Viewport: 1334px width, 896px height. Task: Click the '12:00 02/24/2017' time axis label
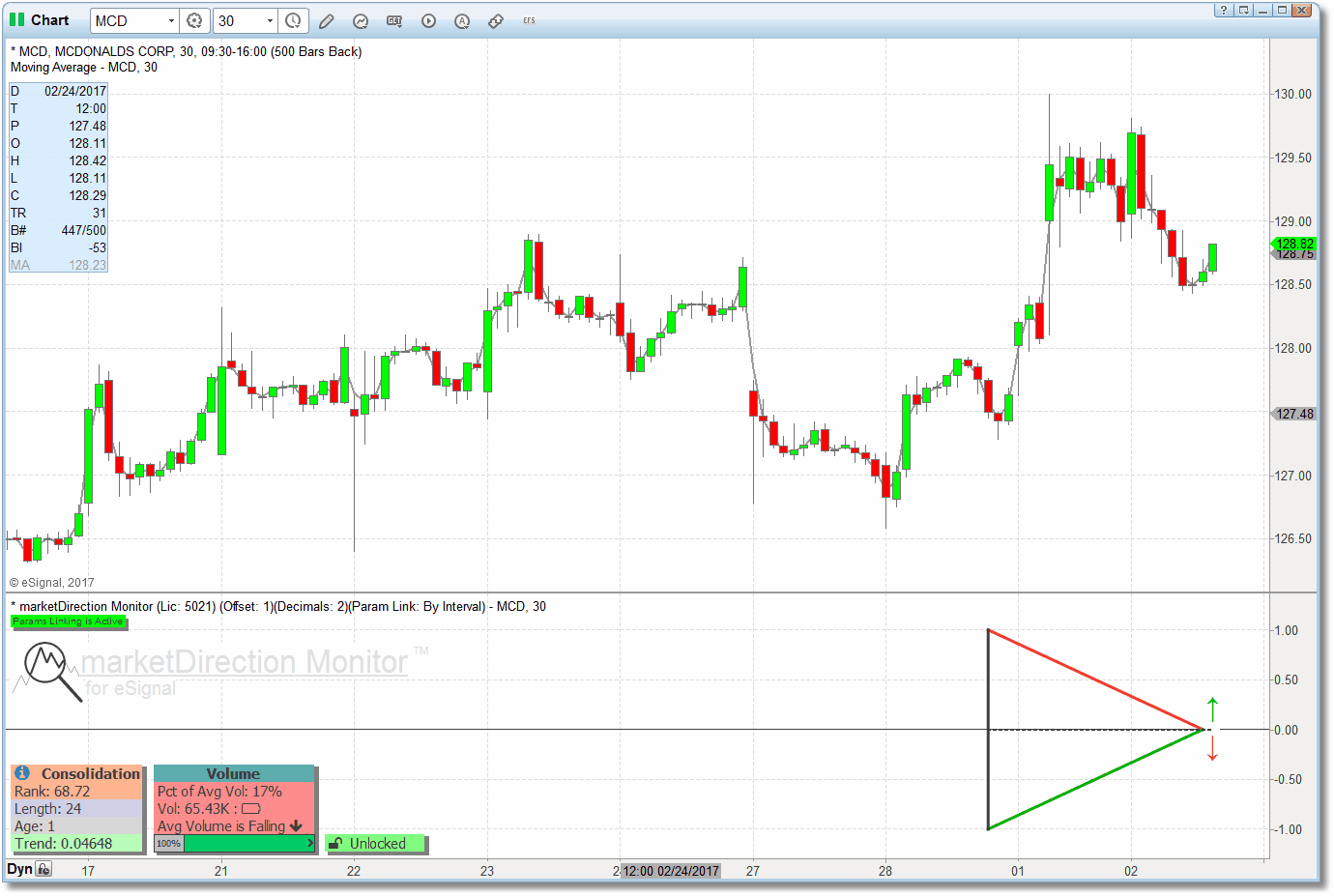tap(671, 871)
